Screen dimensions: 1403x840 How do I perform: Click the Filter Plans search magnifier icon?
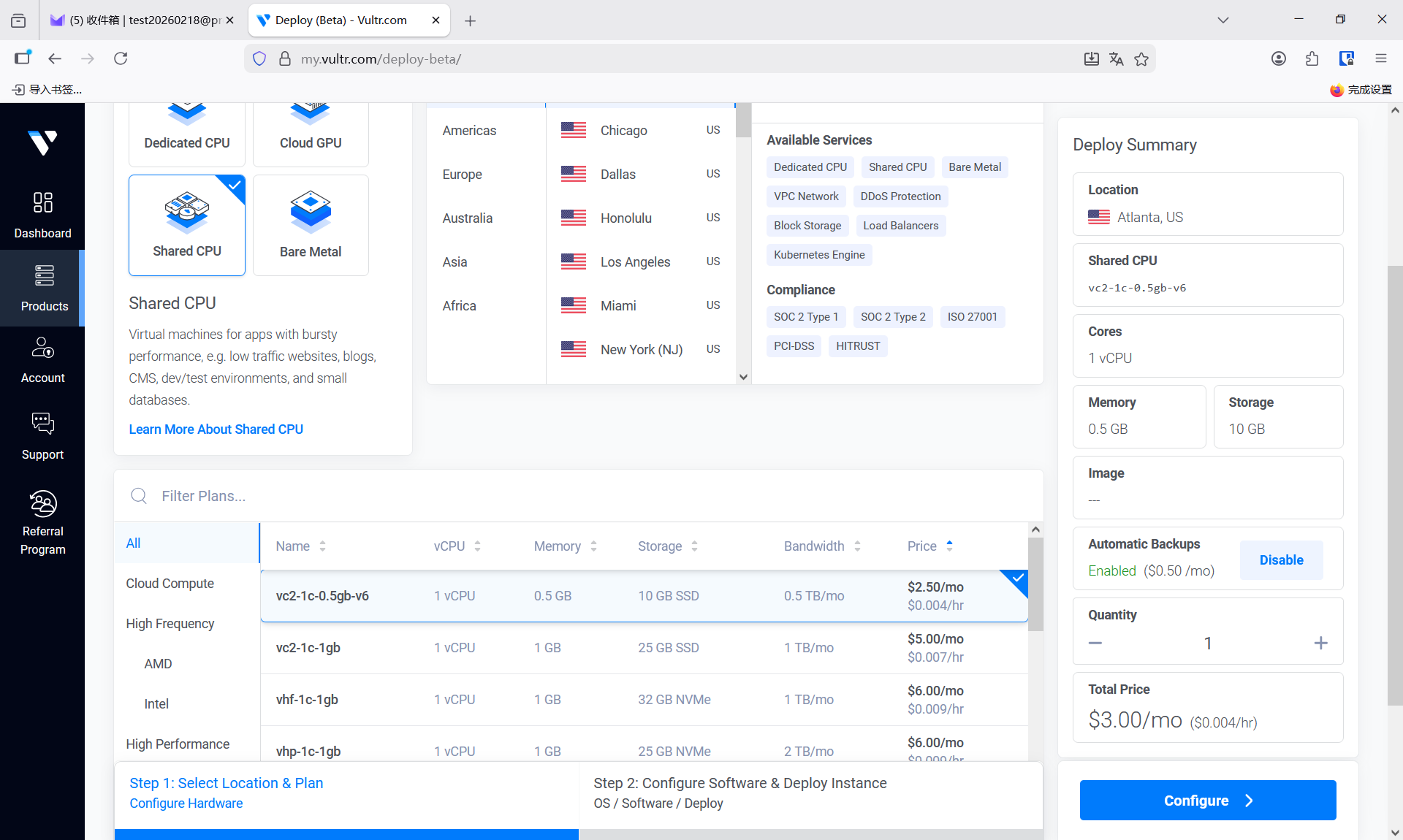click(x=139, y=496)
